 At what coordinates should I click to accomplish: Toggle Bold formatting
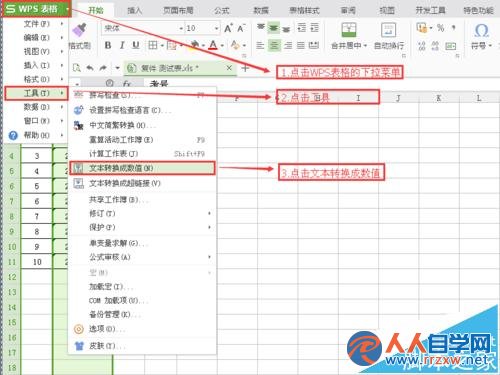pyautogui.click(x=108, y=45)
